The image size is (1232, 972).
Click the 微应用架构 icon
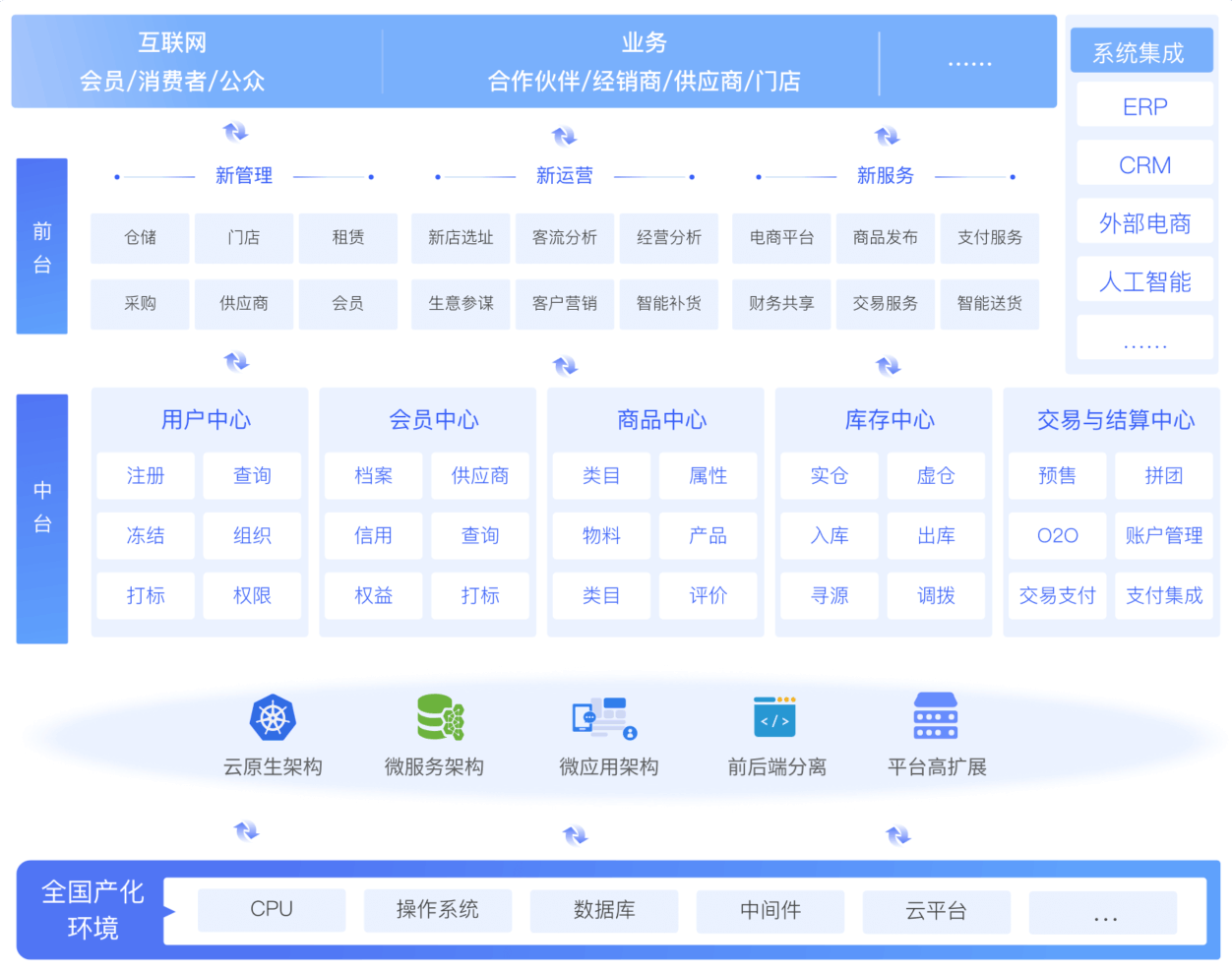[x=604, y=718]
